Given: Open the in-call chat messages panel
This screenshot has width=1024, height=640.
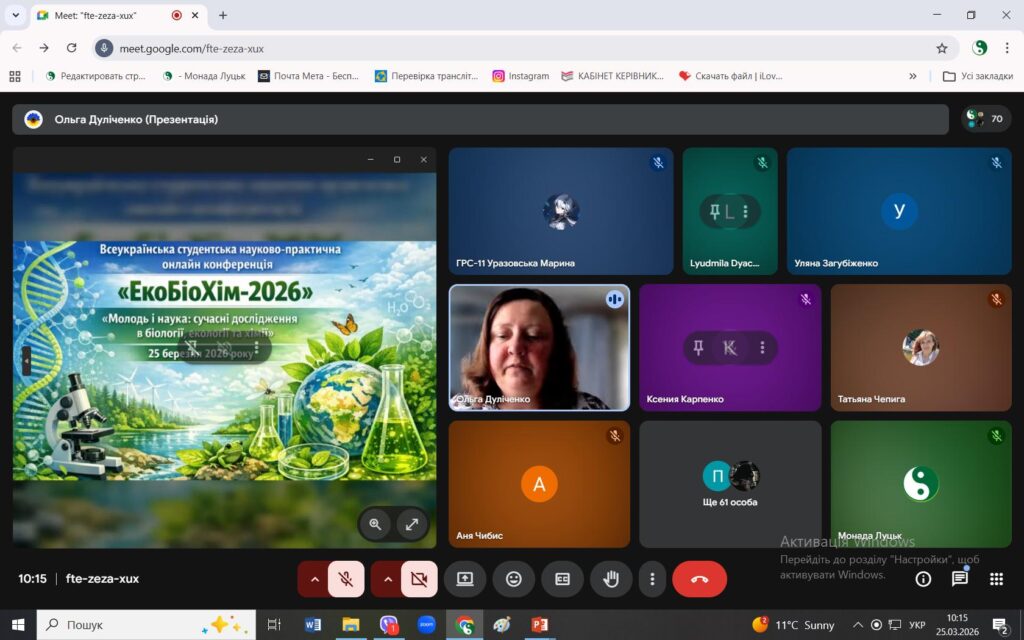Looking at the screenshot, I should [960, 579].
